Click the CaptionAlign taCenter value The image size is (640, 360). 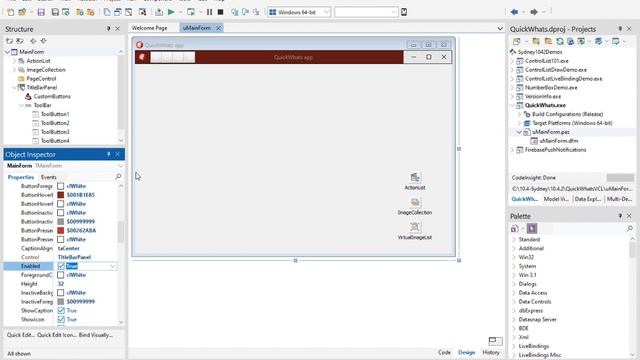[x=69, y=248]
